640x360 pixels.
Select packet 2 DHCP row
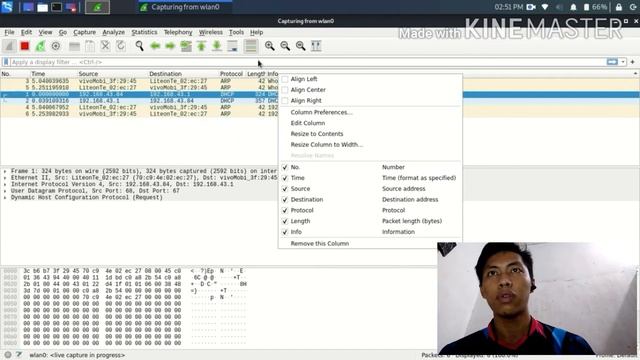click(x=139, y=101)
